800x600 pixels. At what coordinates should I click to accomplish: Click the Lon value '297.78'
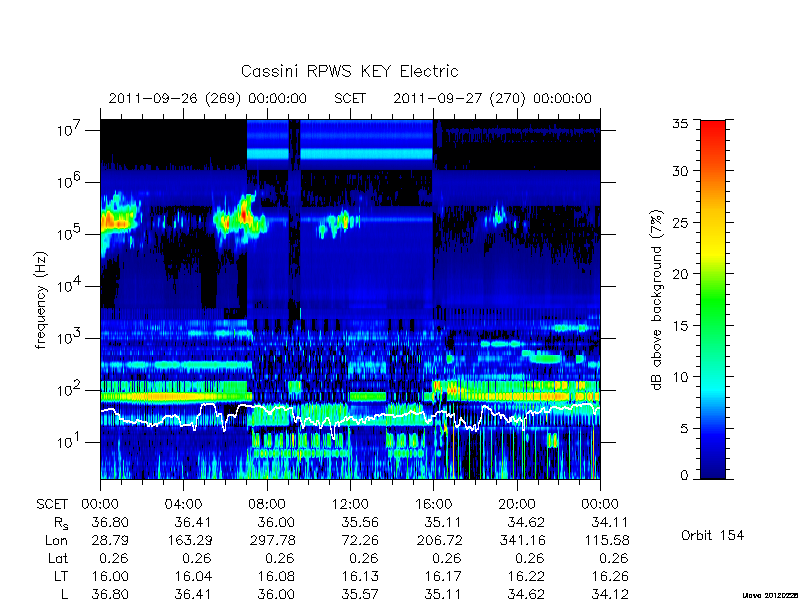(x=273, y=540)
